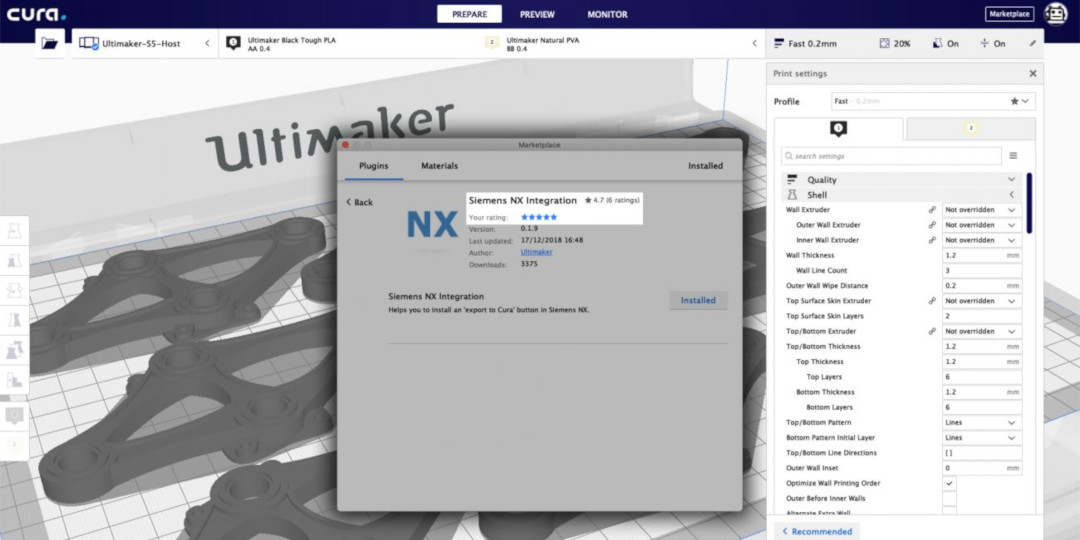
Task: Toggle Optimize Wall Printing Order checkbox
Action: tap(949, 484)
